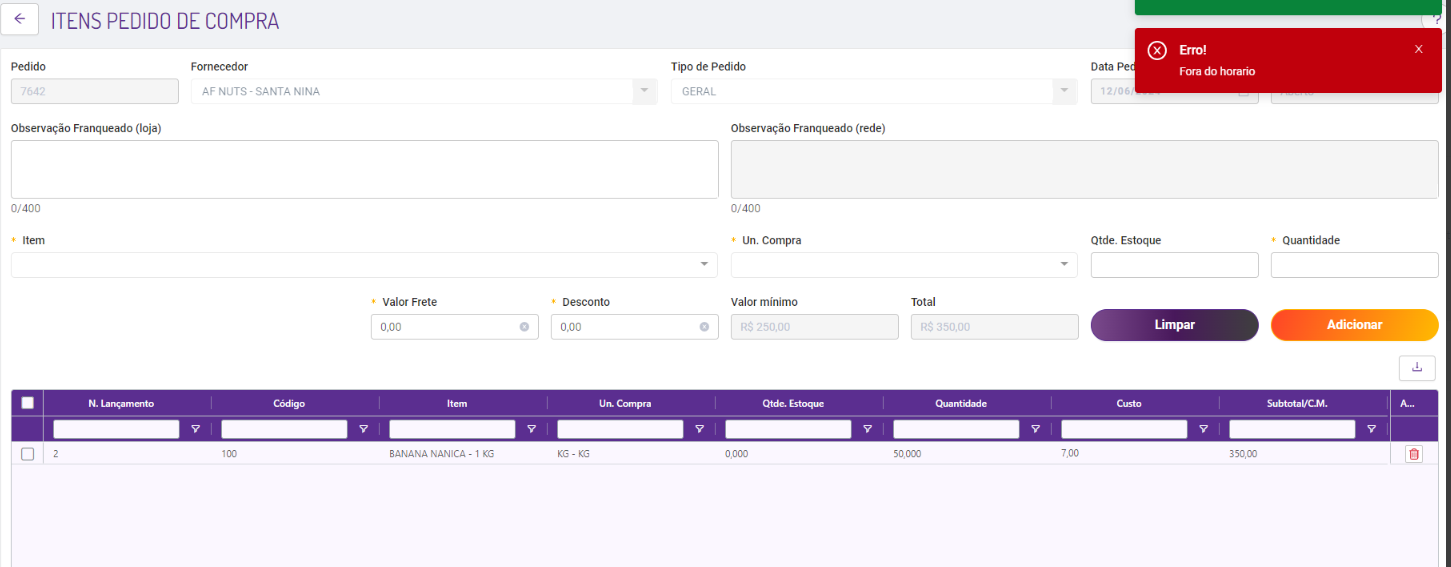The width and height of the screenshot is (1451, 567).
Task: Clear the Valor Frete field with the x icon
Action: (x=524, y=327)
